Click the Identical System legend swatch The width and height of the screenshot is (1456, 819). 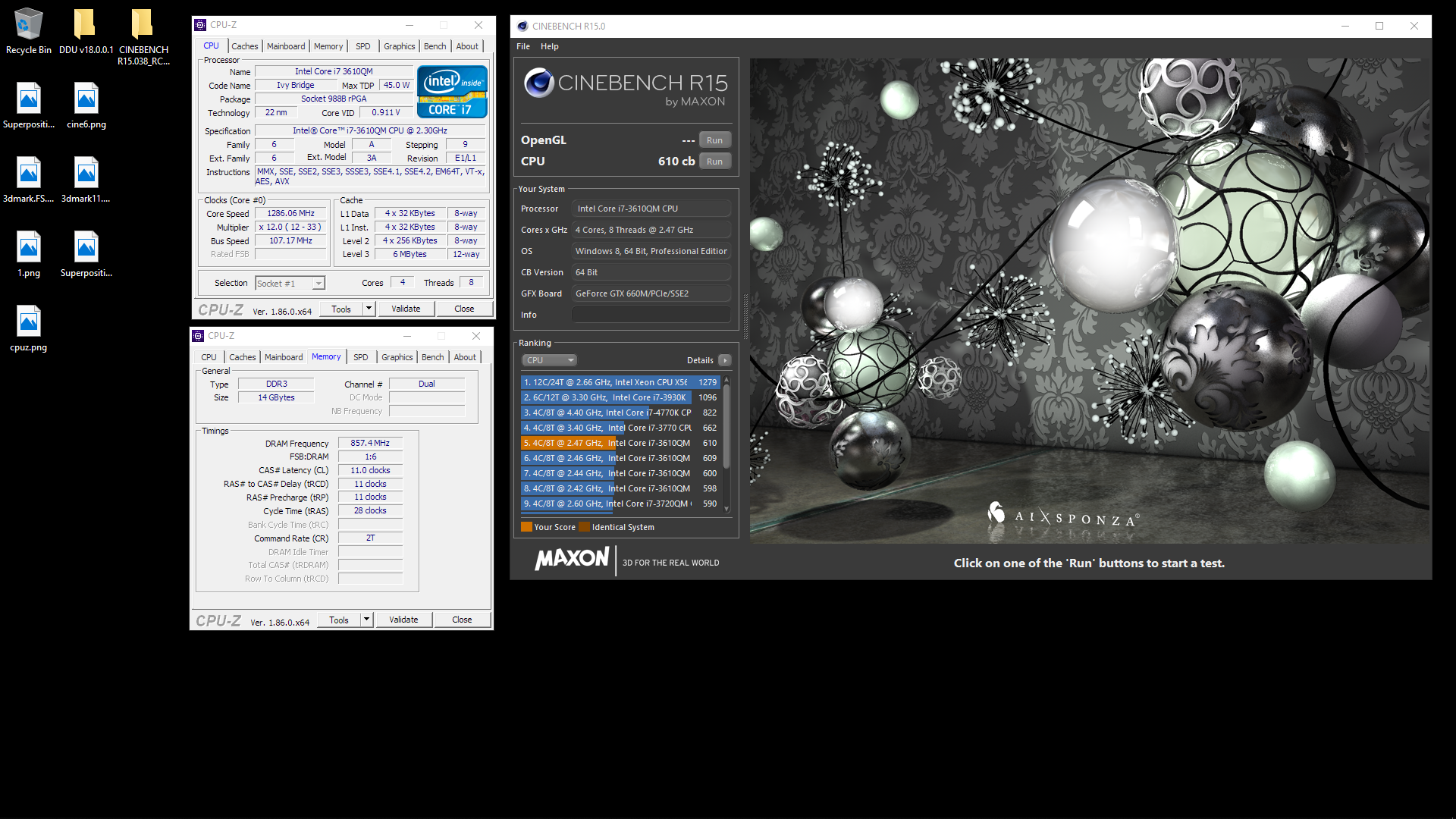pos(584,527)
